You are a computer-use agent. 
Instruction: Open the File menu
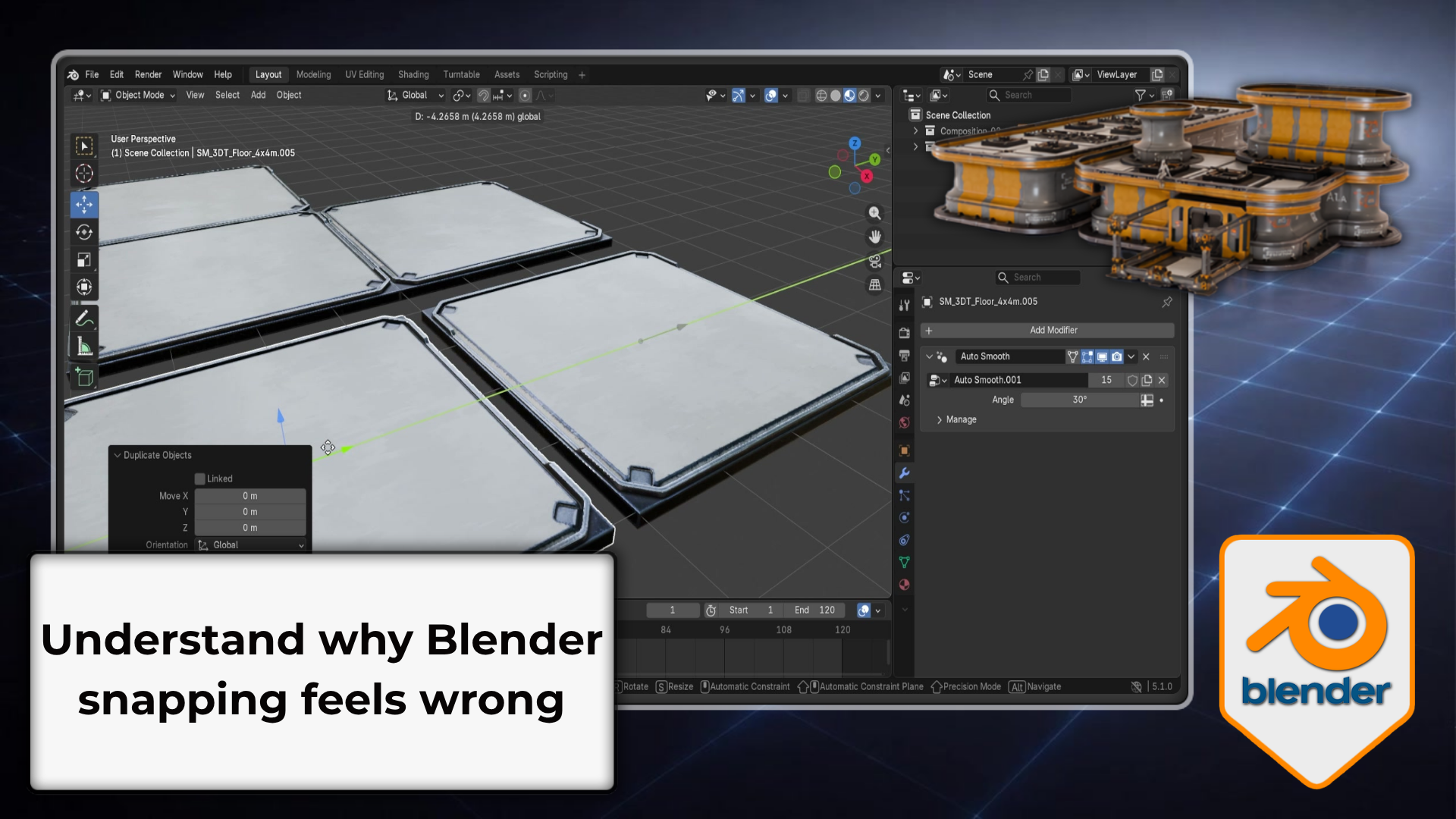92,74
